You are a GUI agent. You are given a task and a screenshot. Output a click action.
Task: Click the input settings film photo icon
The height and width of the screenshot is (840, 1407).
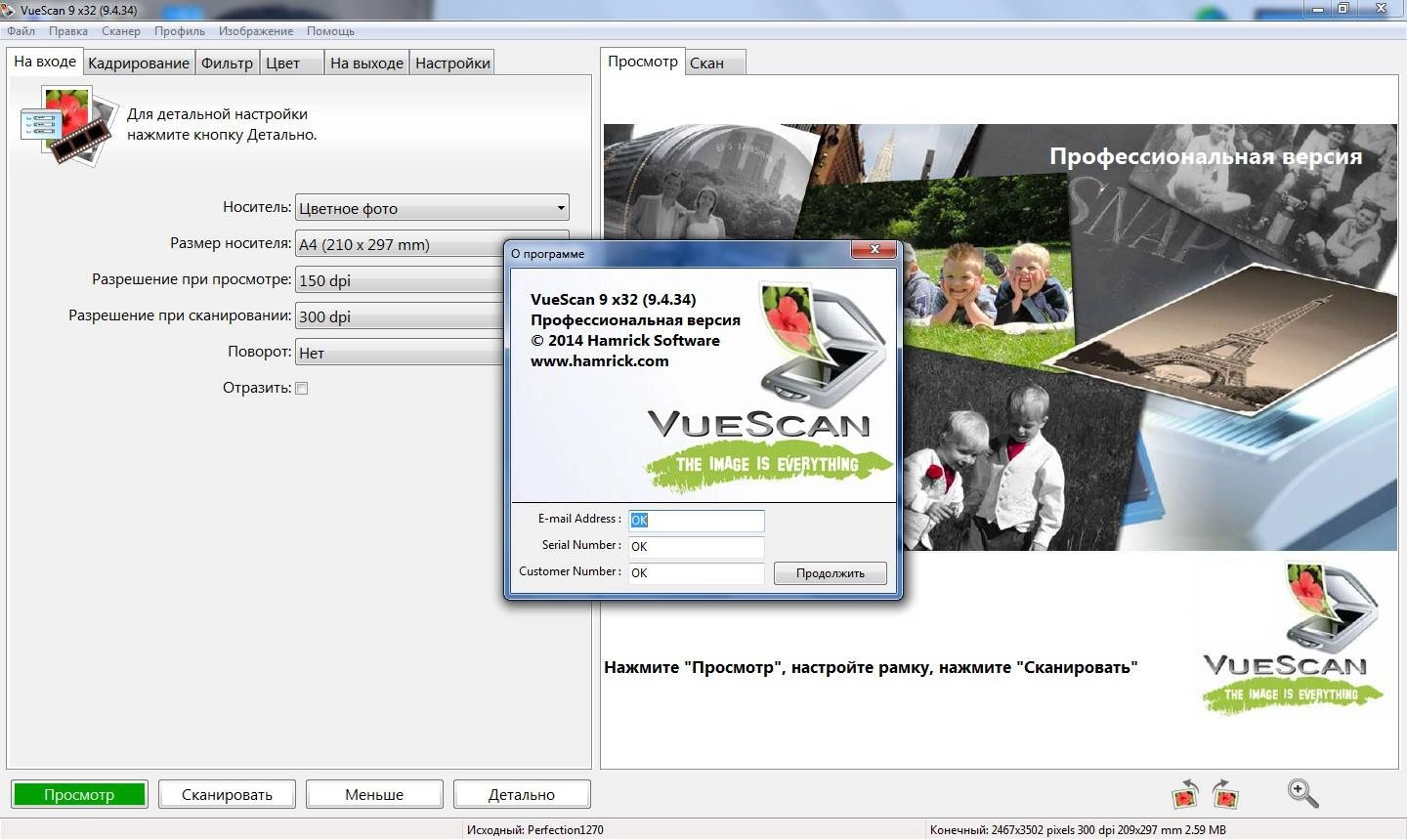pyautogui.click(x=69, y=125)
